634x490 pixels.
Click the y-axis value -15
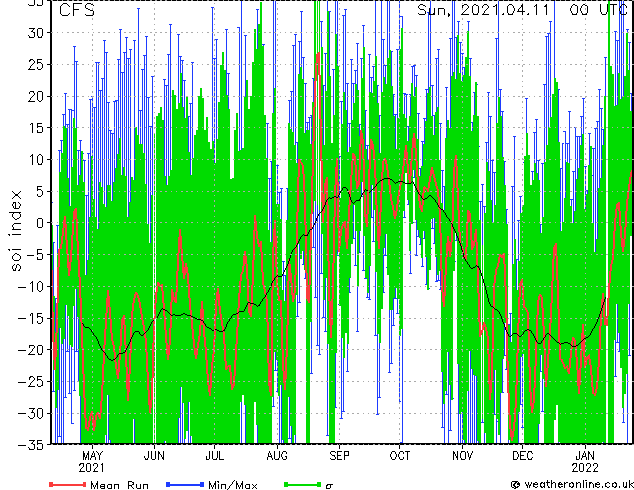point(32,319)
